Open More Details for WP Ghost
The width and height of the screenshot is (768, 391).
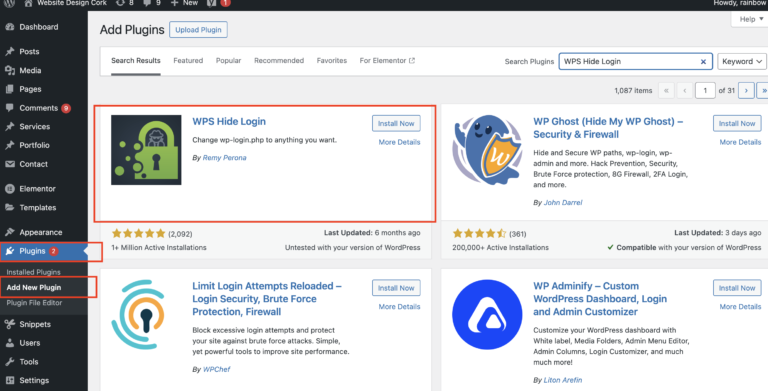(x=740, y=142)
